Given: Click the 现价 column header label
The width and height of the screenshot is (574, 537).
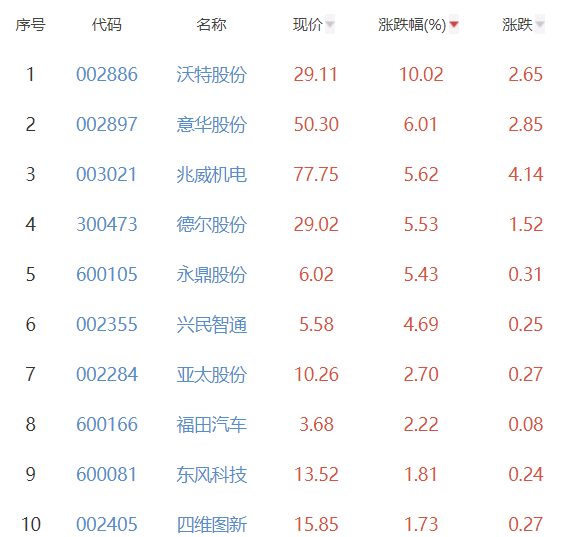Looking at the screenshot, I should click(x=308, y=25).
